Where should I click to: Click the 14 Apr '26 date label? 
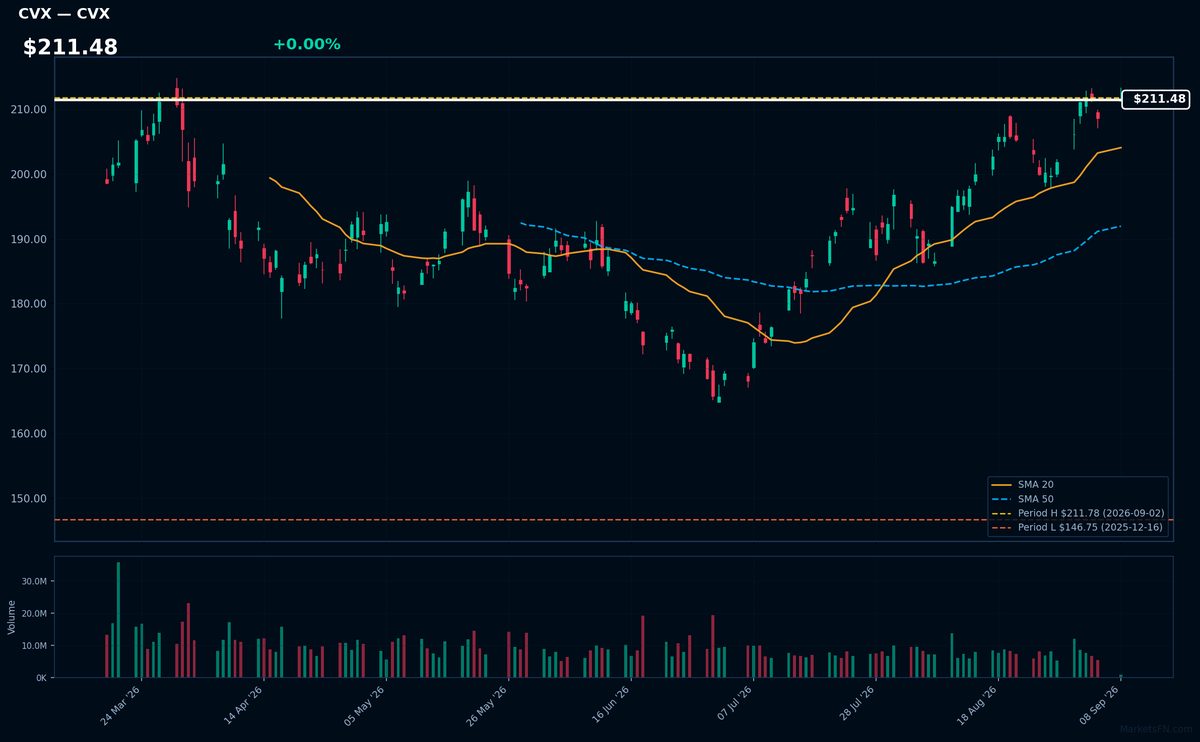244,705
